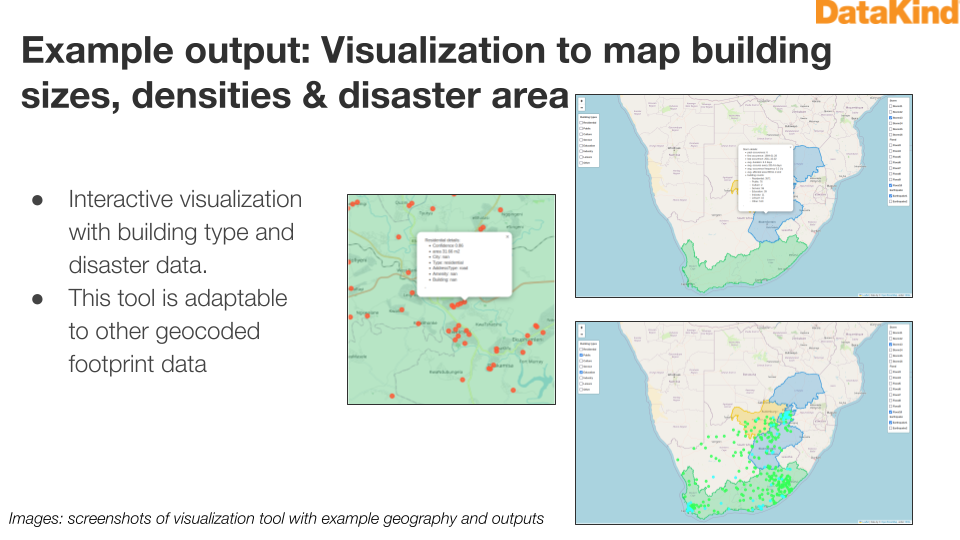Close the storm details popup on upper map
The image size is (960, 540).
pos(790,148)
